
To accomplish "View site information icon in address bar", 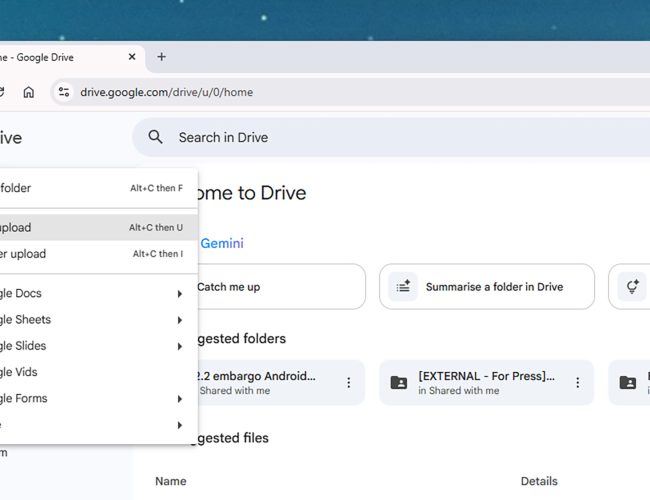I will click(x=64, y=92).
